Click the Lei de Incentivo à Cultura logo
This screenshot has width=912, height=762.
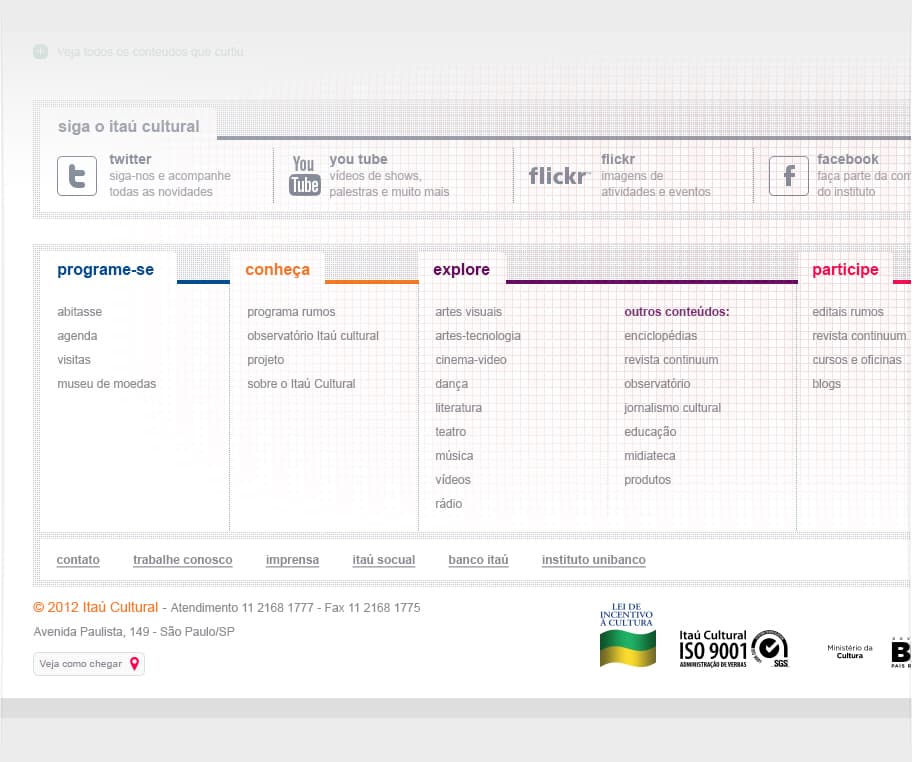click(x=627, y=635)
